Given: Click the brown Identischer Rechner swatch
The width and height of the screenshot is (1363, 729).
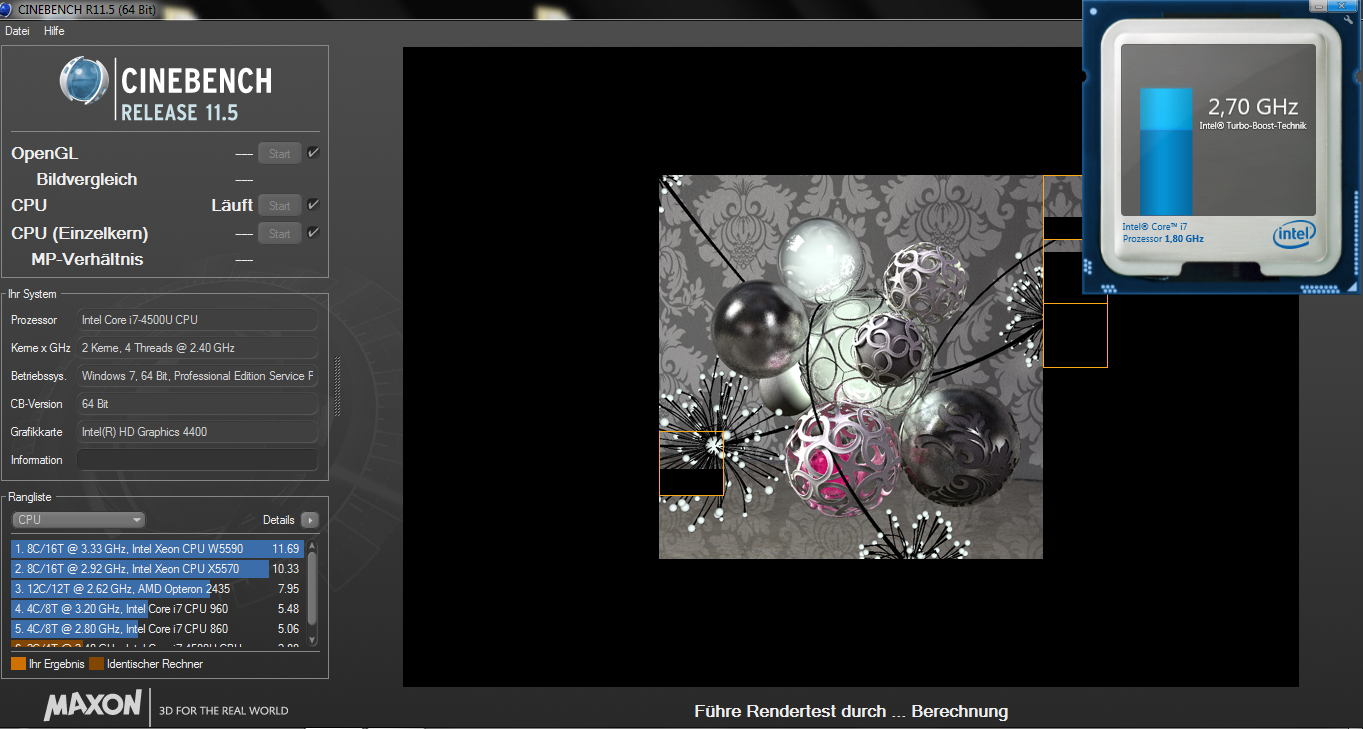Looking at the screenshot, I should (96, 664).
